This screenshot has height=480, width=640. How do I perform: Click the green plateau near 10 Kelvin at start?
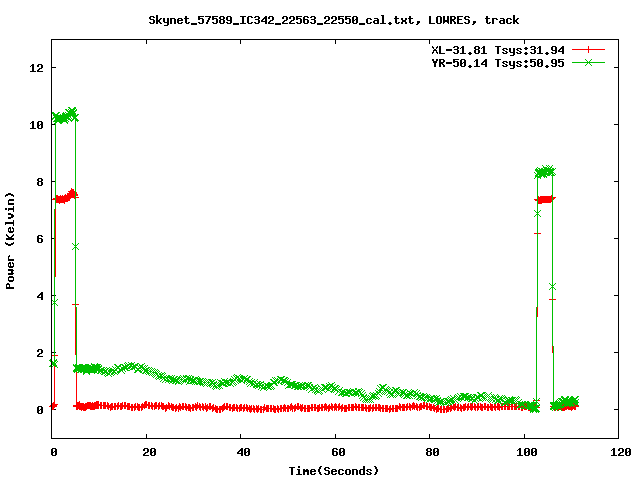point(65,116)
